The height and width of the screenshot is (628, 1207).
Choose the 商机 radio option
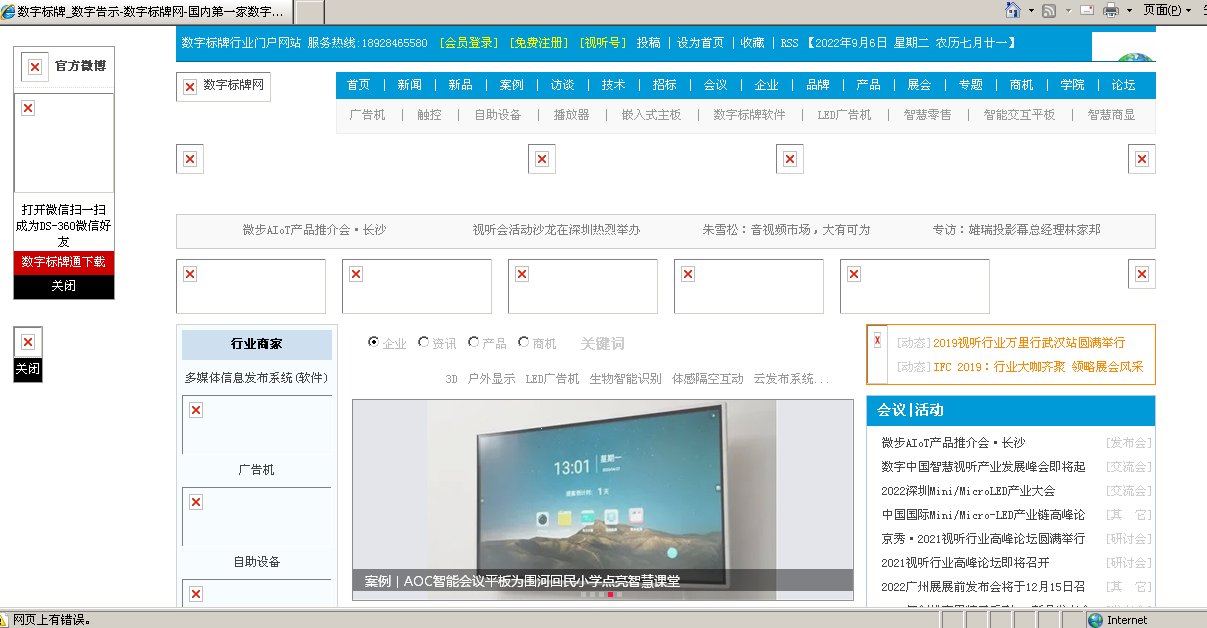[524, 342]
